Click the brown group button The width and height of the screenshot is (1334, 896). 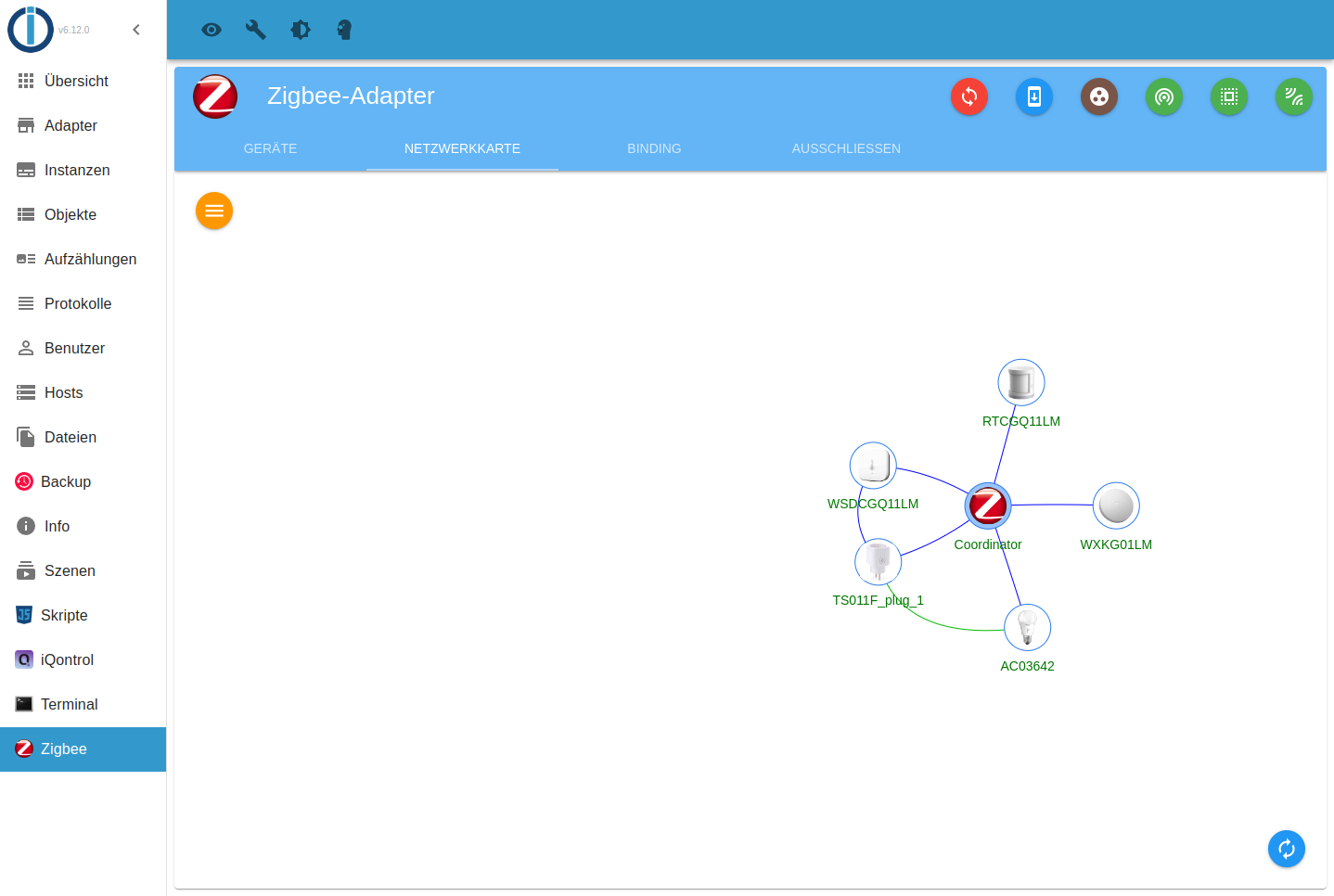(x=1099, y=96)
